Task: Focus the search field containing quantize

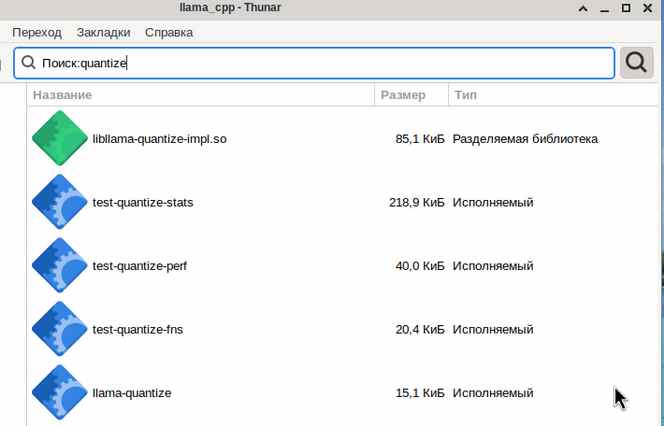Action: pos(314,63)
